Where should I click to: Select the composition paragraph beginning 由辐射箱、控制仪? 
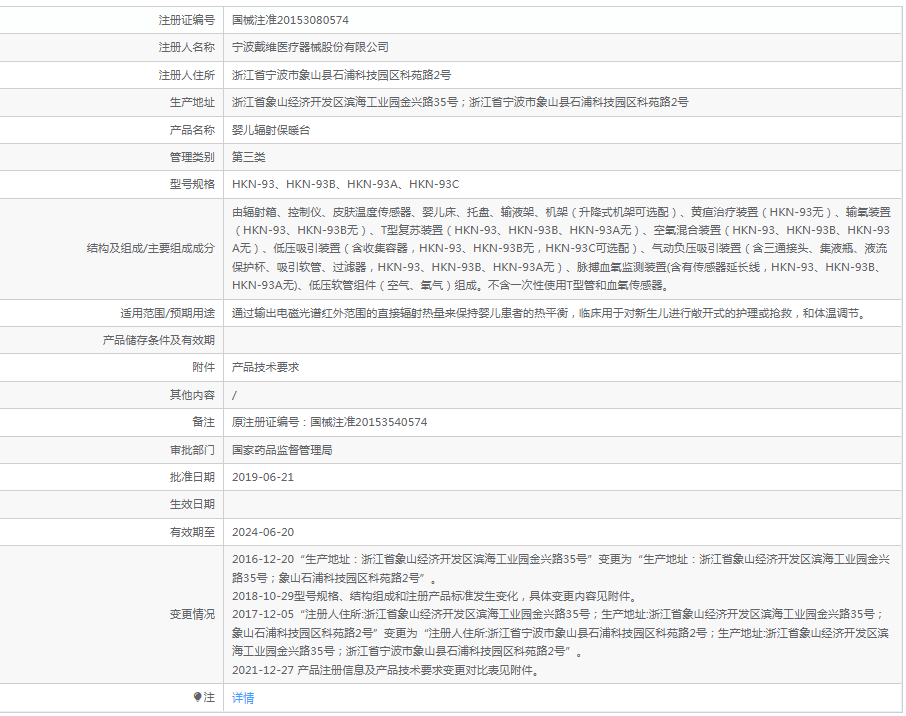tap(561, 248)
